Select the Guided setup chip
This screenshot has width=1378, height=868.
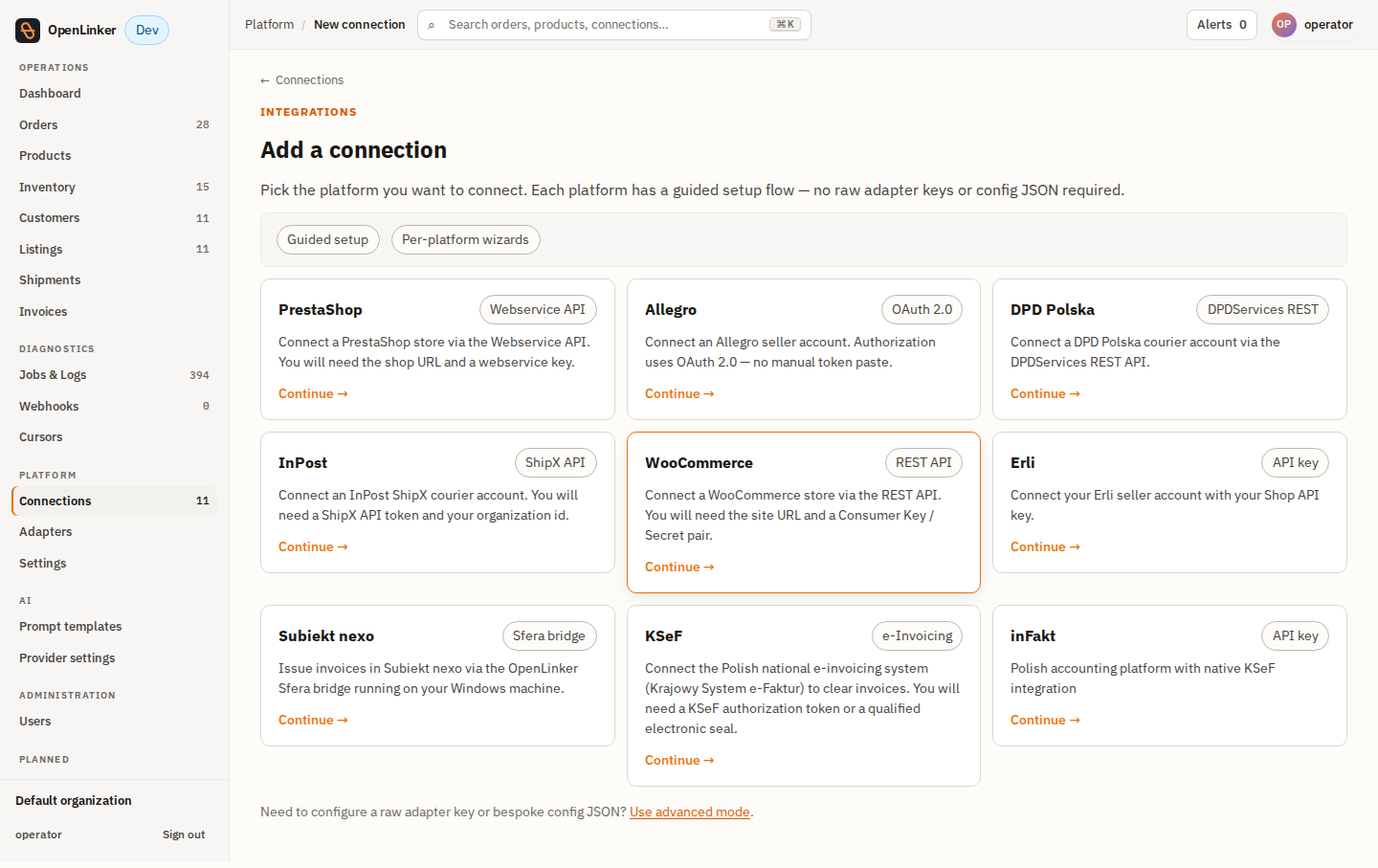[x=328, y=239]
